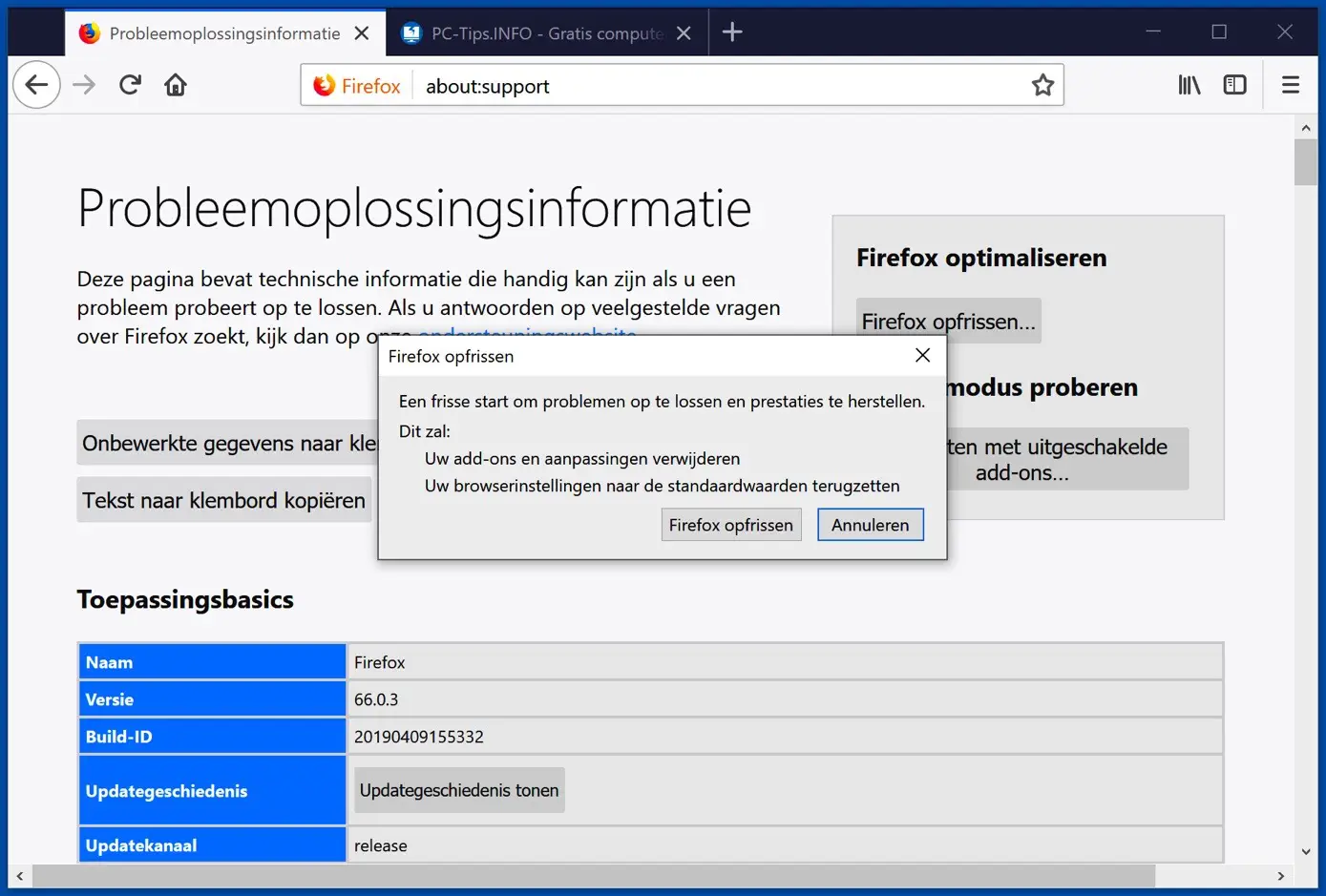Viewport: 1326px width, 896px height.
Task: Click the Firefox identity icon in address bar
Action: pyautogui.click(x=357, y=86)
